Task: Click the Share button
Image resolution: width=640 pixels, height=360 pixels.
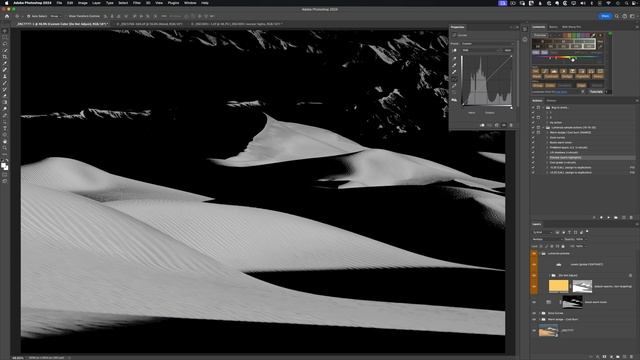Action: 605,16
